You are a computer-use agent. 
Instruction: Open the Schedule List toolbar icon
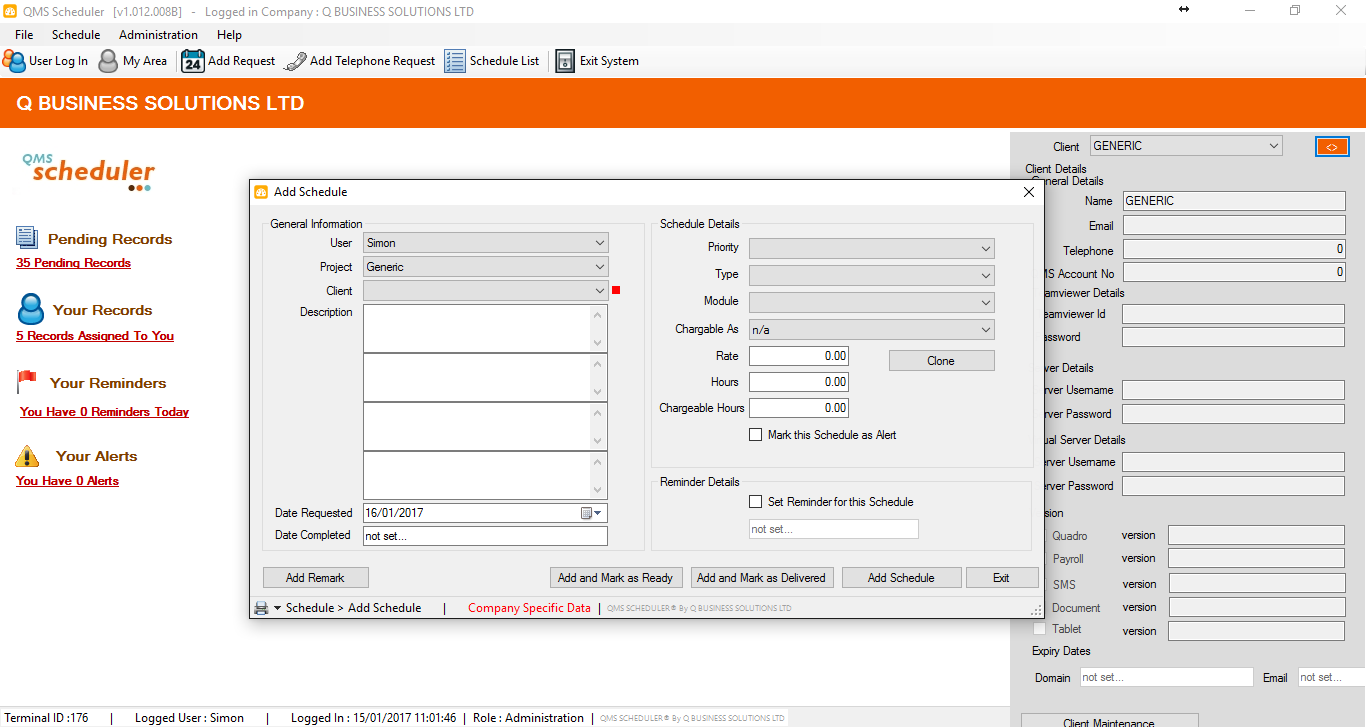click(455, 61)
